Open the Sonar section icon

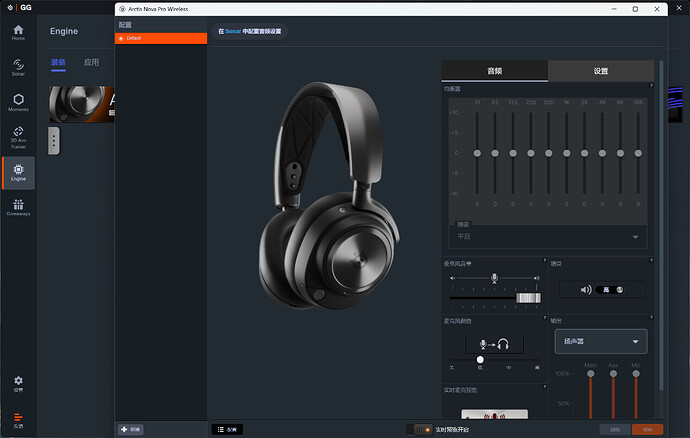[18, 67]
